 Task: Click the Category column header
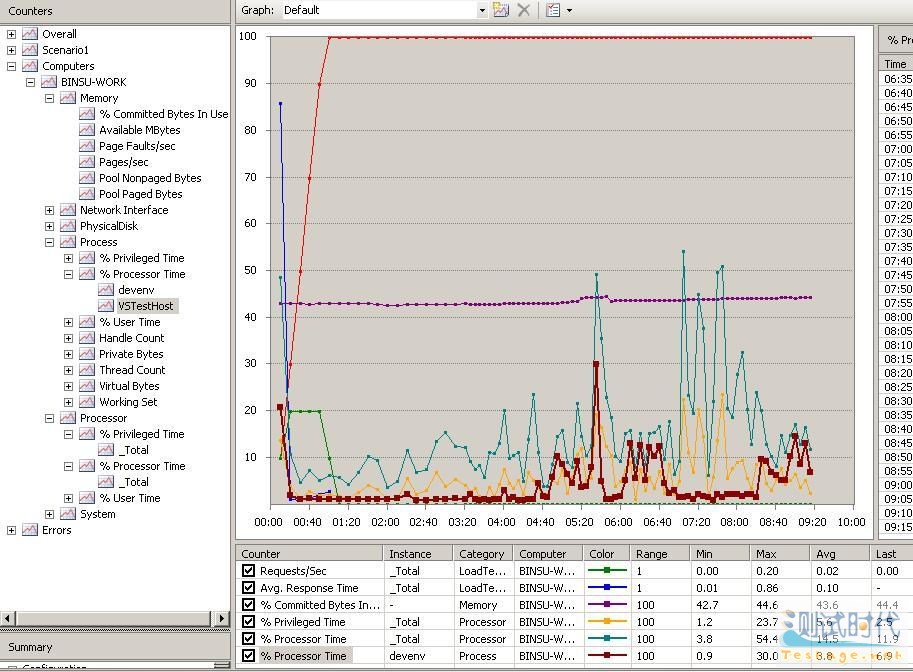pyautogui.click(x=481, y=553)
